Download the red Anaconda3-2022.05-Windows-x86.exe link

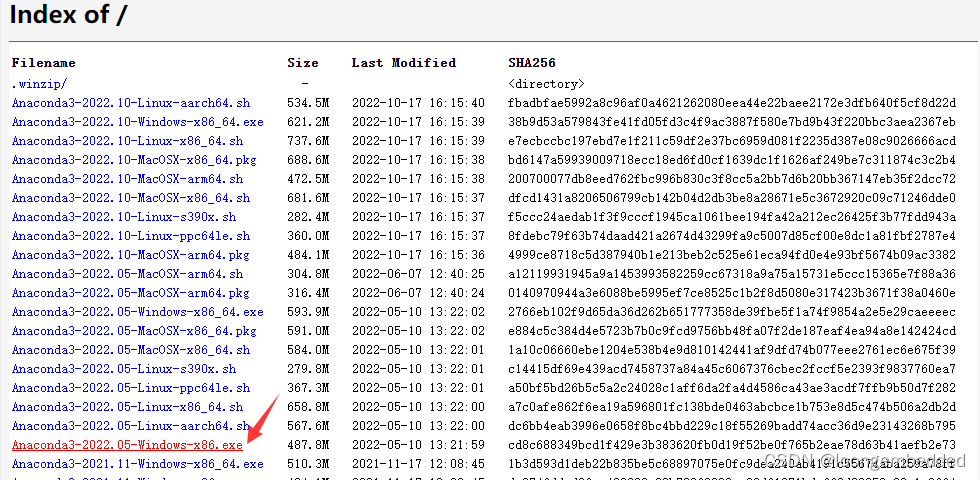127,445
